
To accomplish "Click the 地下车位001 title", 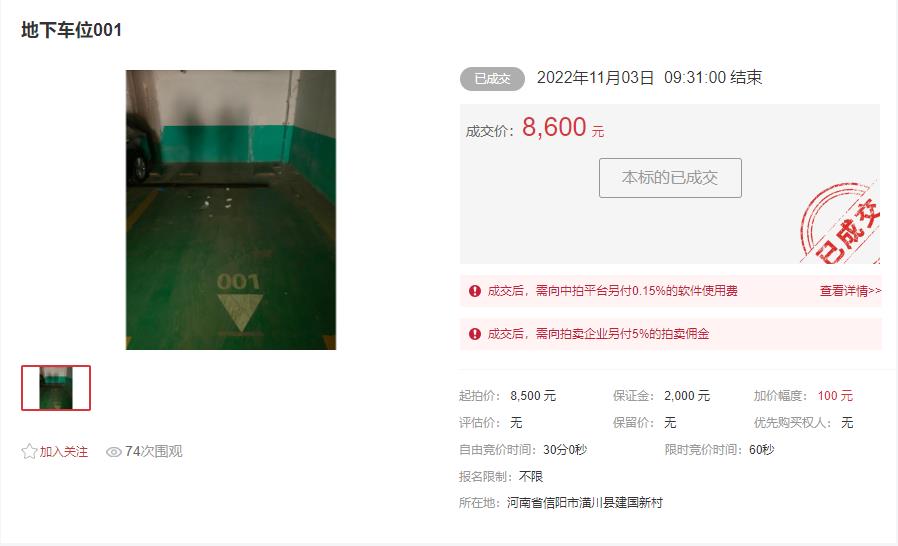I will click(x=72, y=30).
